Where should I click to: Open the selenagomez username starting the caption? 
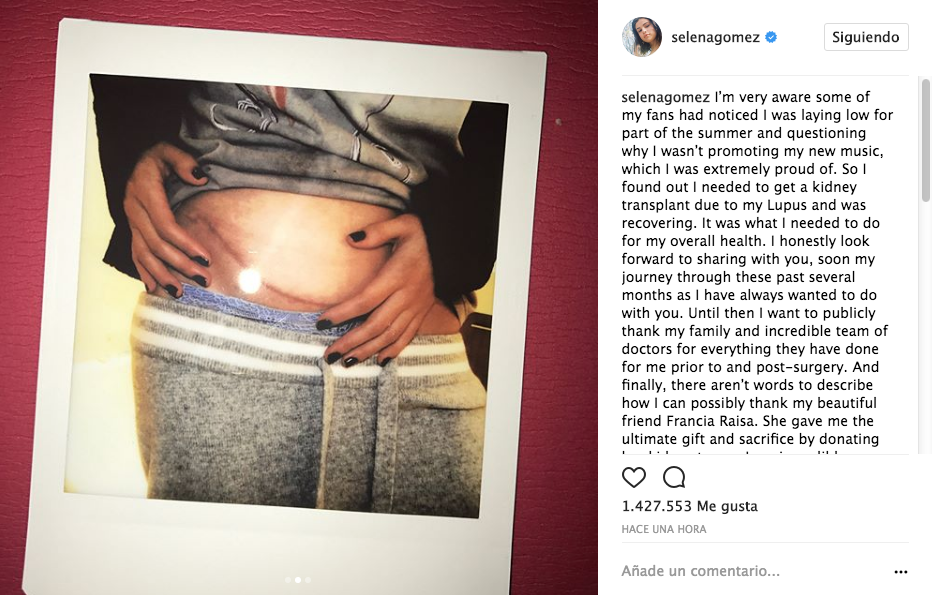point(666,97)
